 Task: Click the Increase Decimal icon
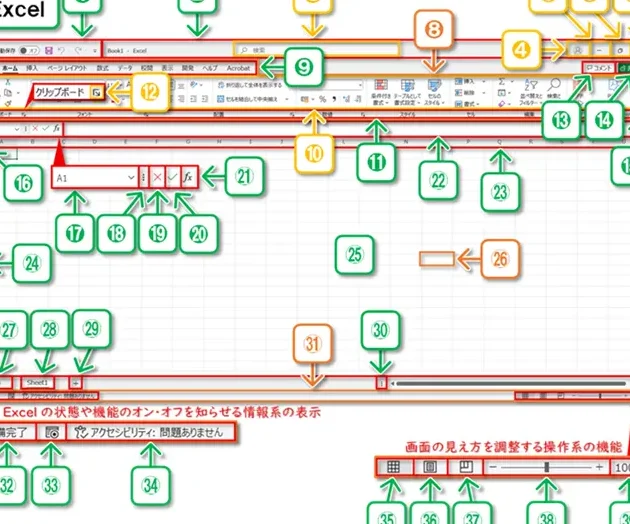click(x=347, y=99)
